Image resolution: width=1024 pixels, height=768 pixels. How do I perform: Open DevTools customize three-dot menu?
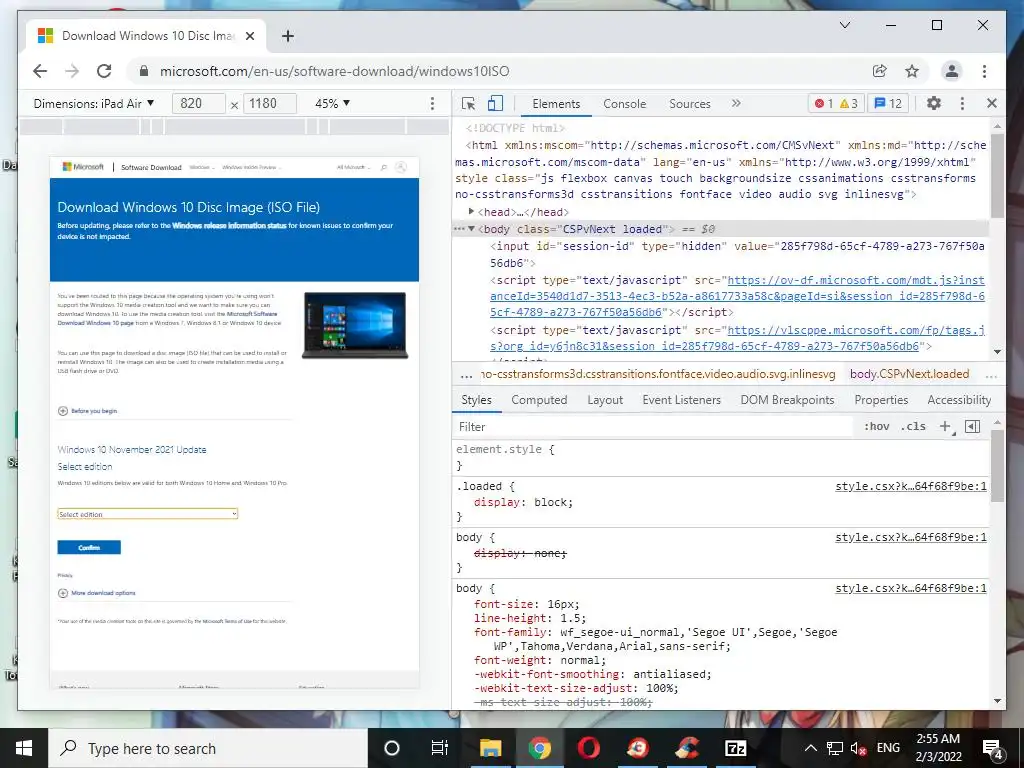[962, 103]
